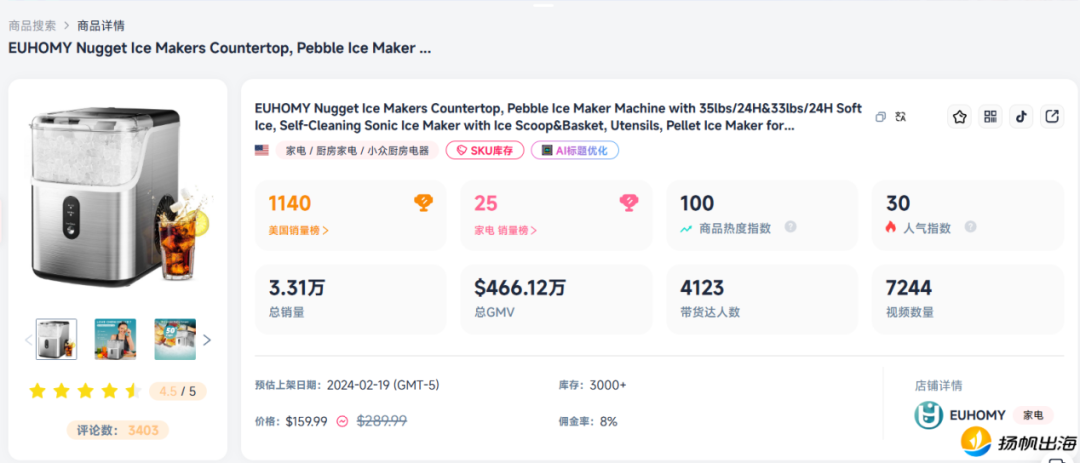This screenshot has width=1080, height=463.
Task: Click heat index value 100
Action: 697,203
